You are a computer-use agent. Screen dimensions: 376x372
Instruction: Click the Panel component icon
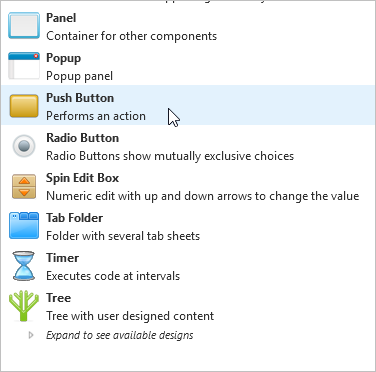pyautogui.click(x=24, y=26)
